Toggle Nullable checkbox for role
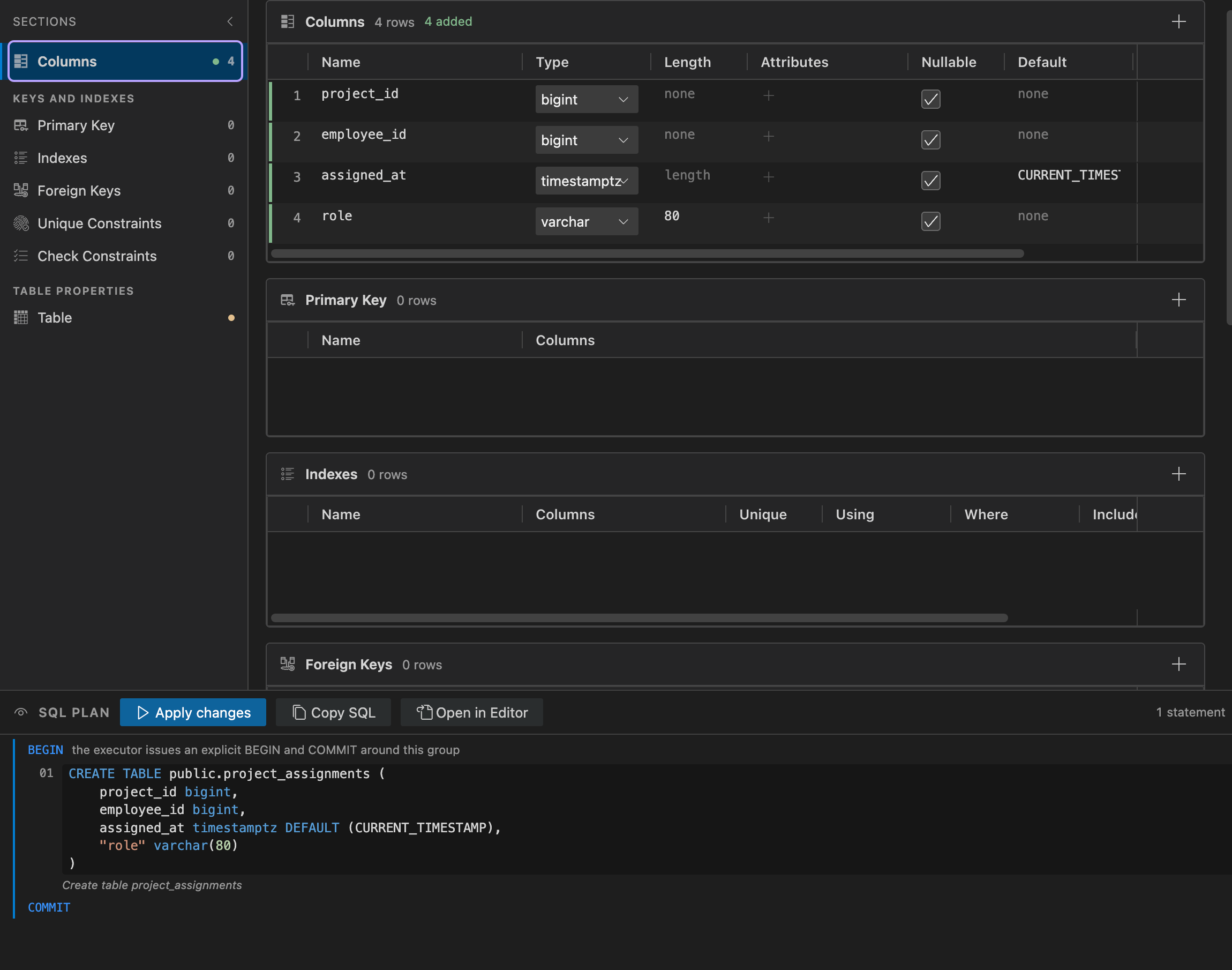The height and width of the screenshot is (970, 1232). pyautogui.click(x=930, y=221)
